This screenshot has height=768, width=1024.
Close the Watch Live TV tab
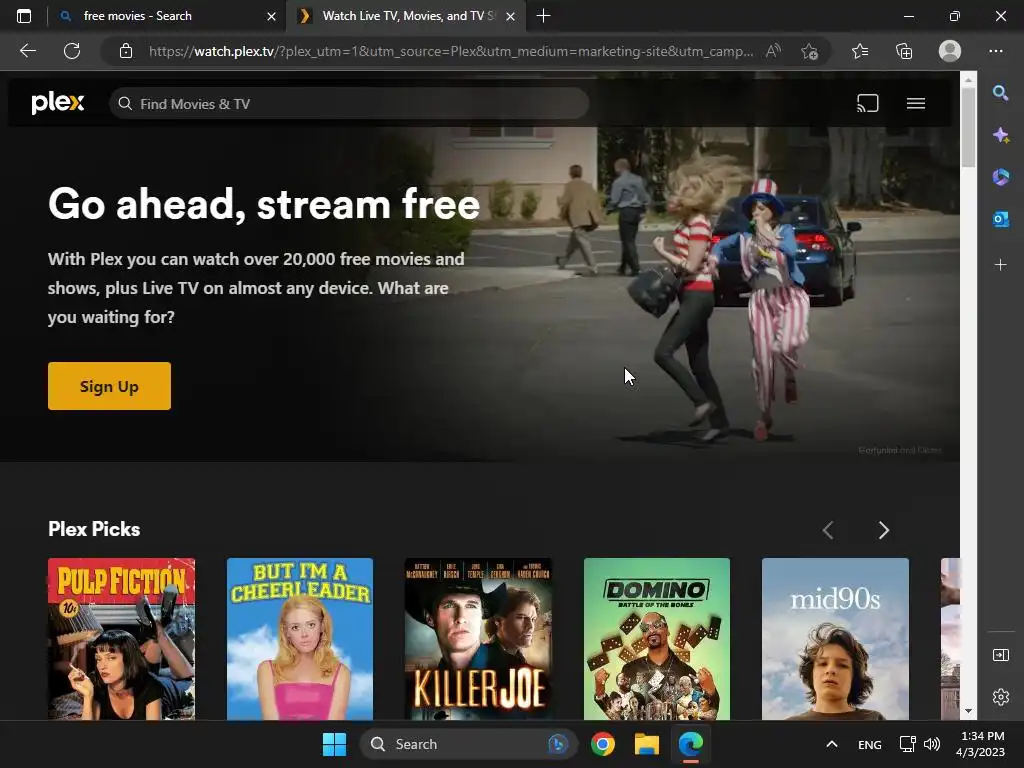coord(511,16)
